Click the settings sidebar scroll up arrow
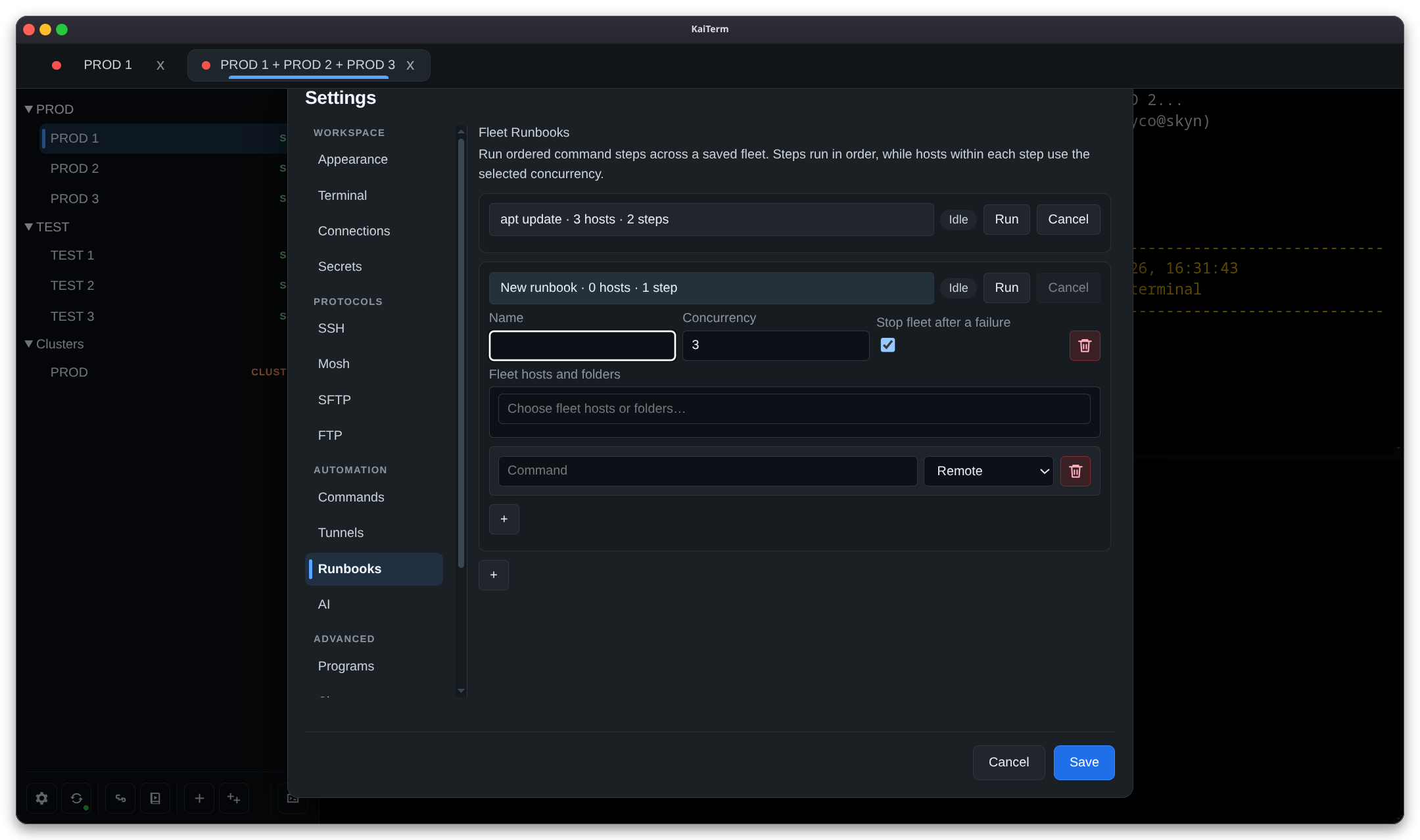The height and width of the screenshot is (840, 1420). pos(461,131)
